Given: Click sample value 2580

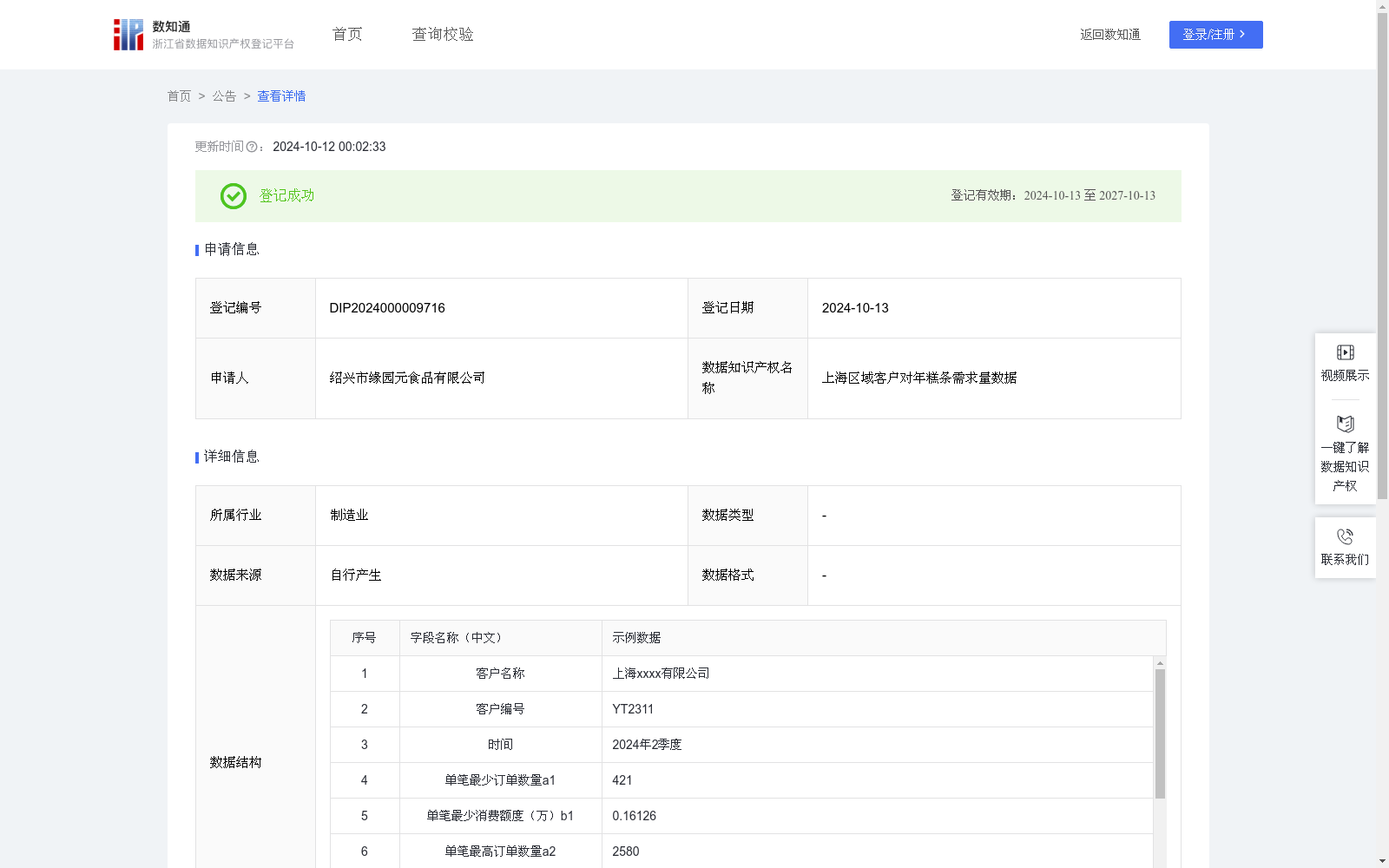Looking at the screenshot, I should coord(626,852).
